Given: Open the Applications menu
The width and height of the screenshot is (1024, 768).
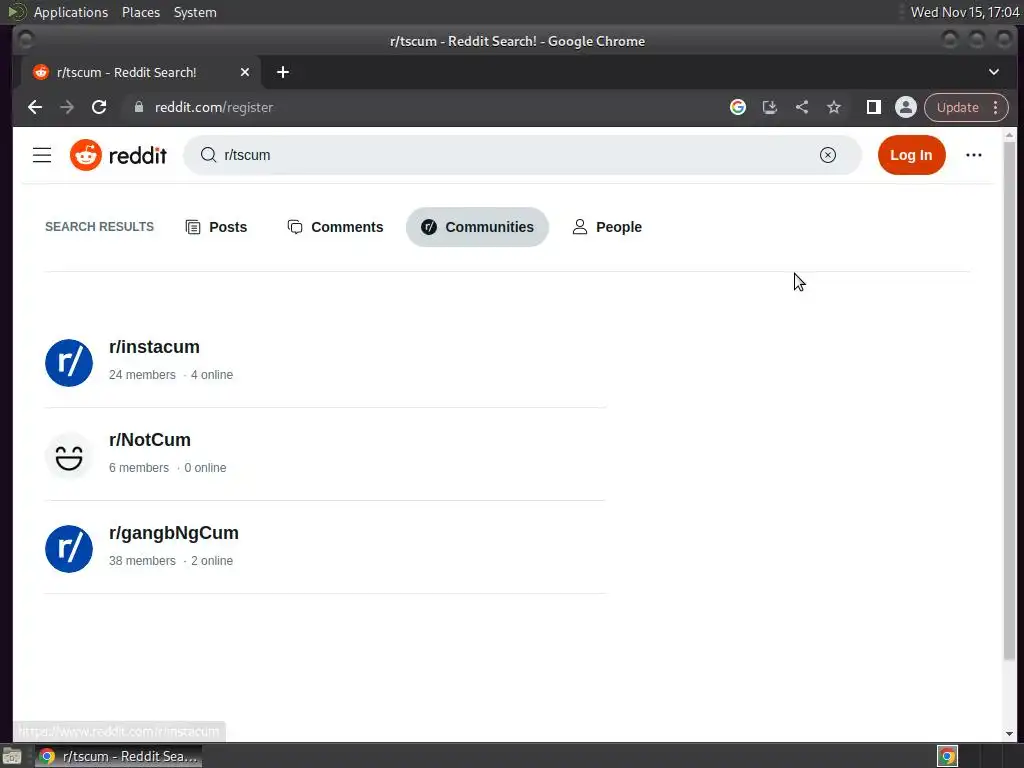Looking at the screenshot, I should point(71,12).
